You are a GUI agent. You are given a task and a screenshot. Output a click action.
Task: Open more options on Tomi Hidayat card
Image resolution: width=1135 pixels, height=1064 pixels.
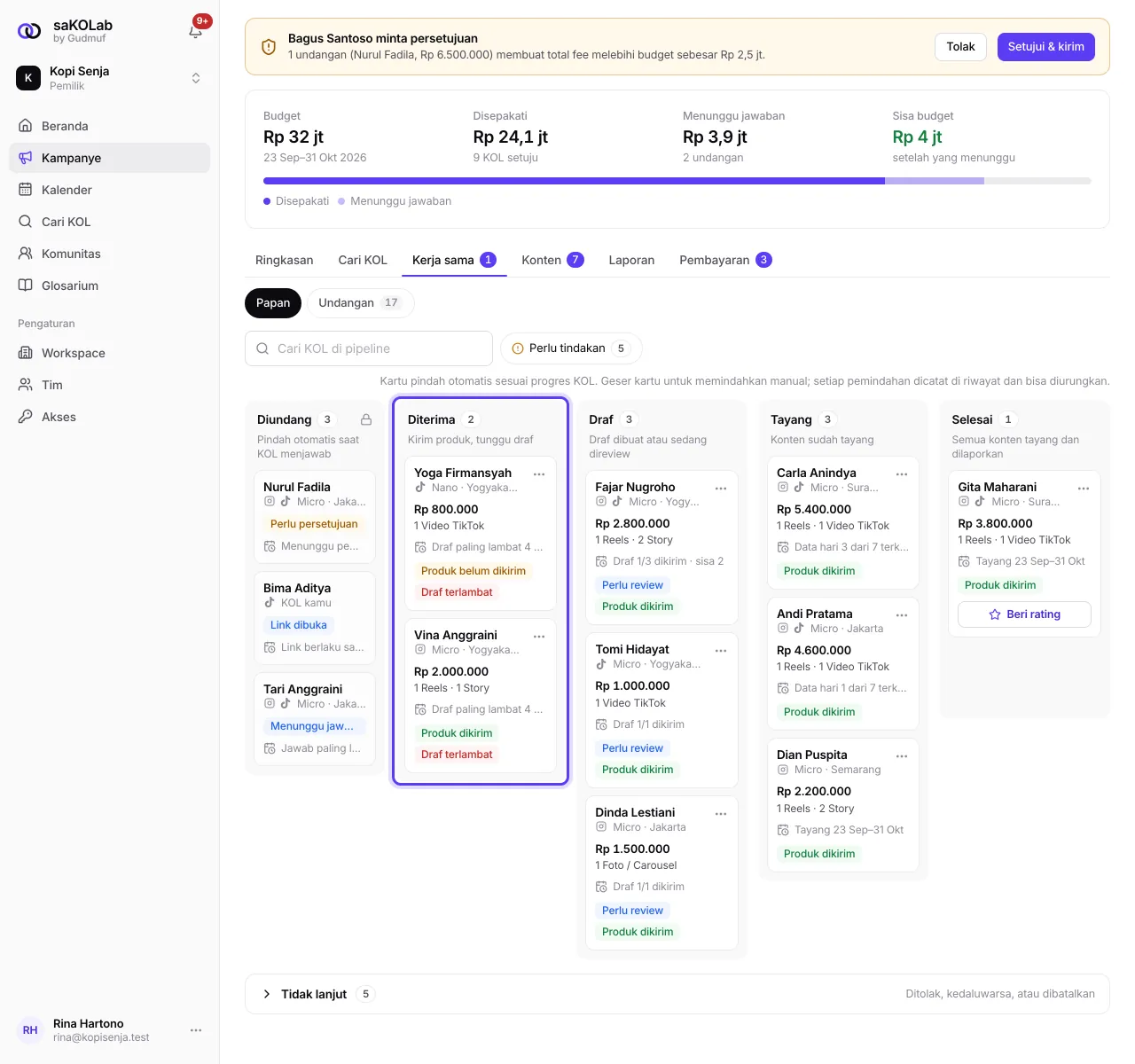(721, 651)
